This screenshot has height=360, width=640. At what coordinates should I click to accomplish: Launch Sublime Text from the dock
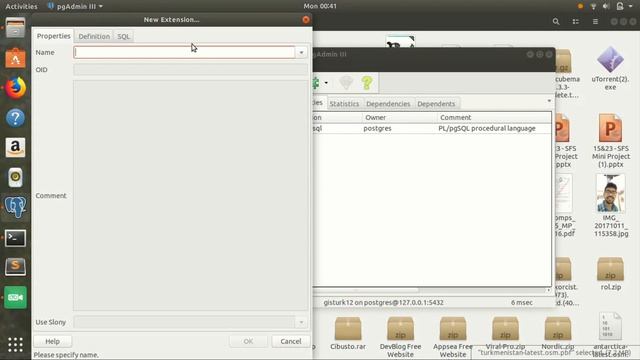coord(15,267)
